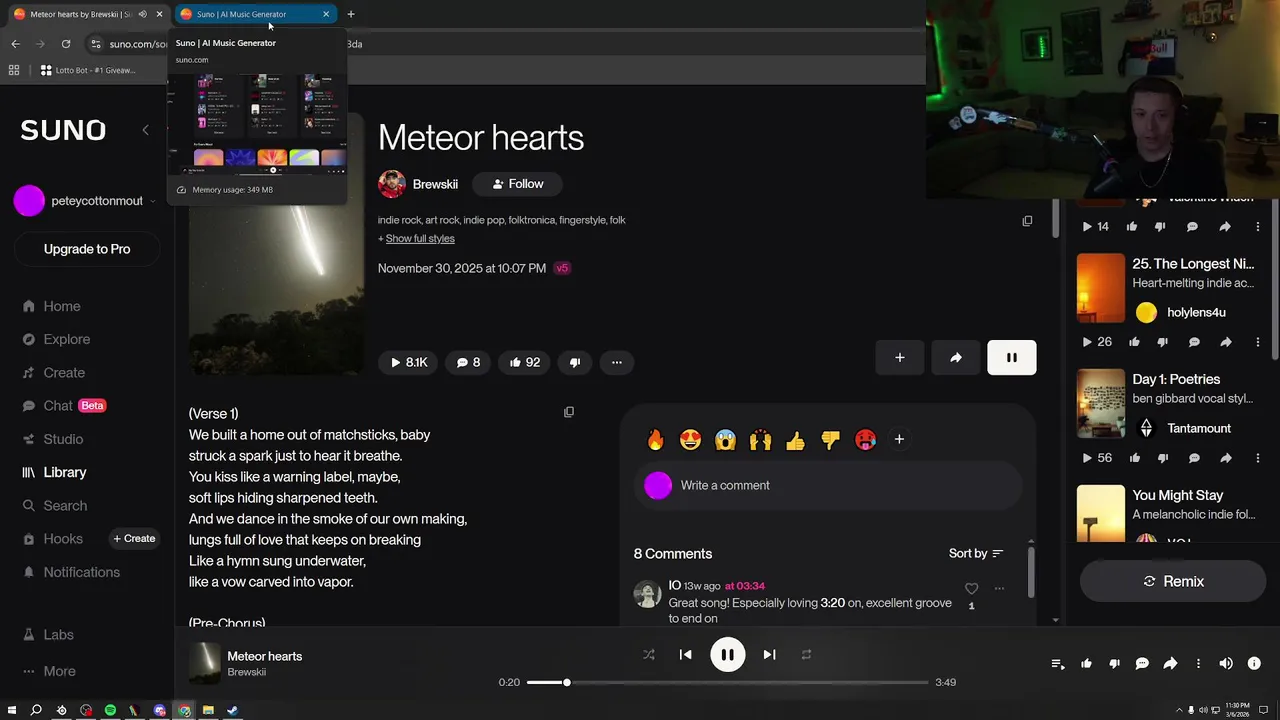This screenshot has height=720, width=1280.
Task: Collapse the sidebar with chevron
Action: (x=145, y=130)
